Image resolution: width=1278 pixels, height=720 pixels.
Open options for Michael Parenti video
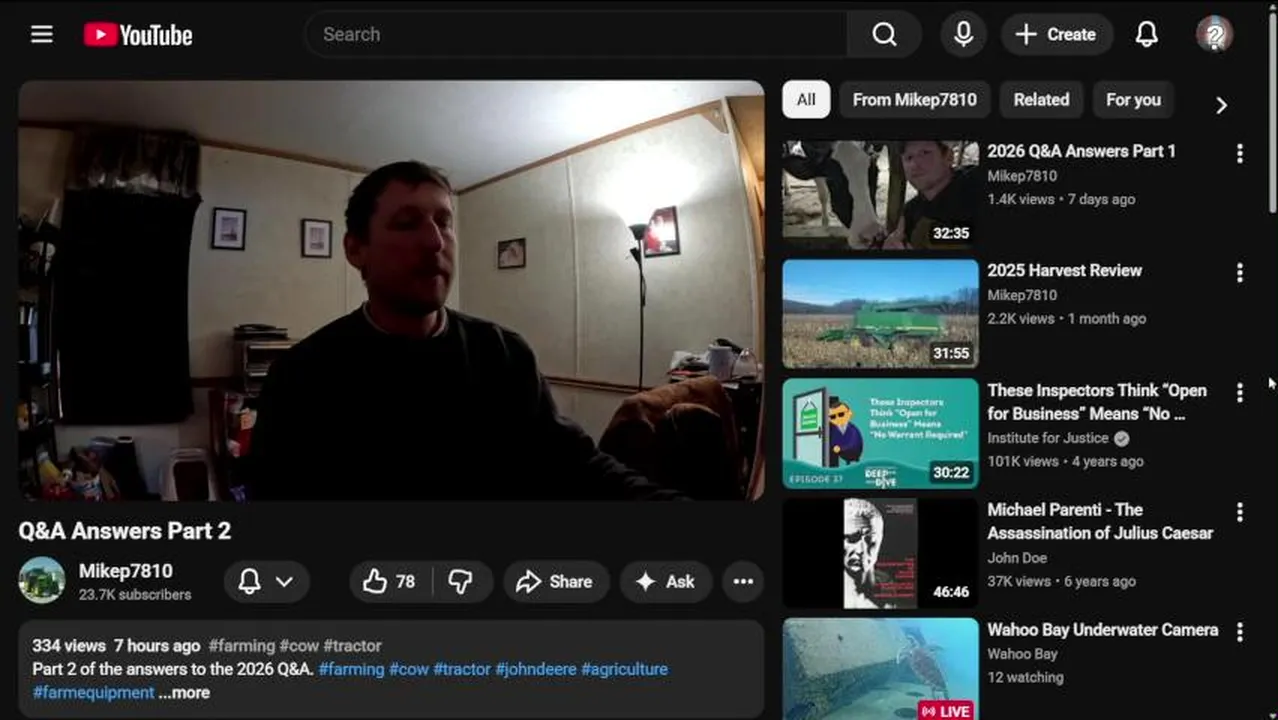click(1240, 512)
